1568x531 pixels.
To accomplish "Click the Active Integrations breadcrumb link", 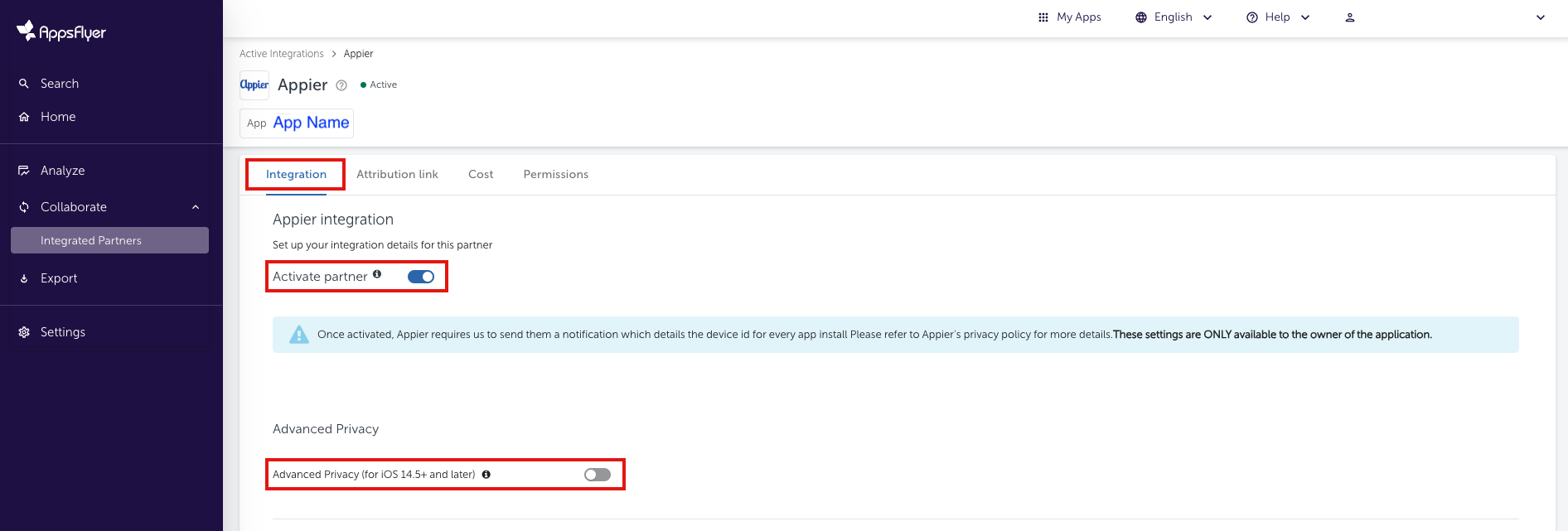I will pos(282,54).
